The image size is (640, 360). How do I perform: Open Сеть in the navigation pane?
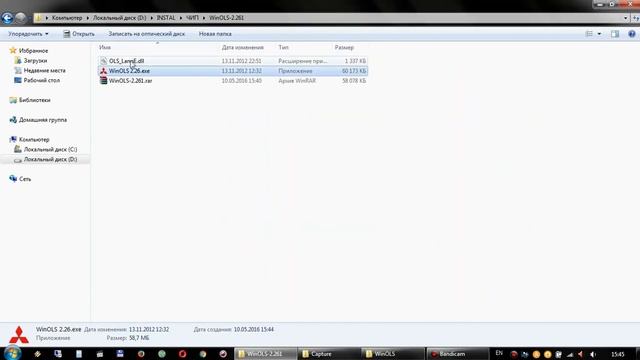coord(25,179)
